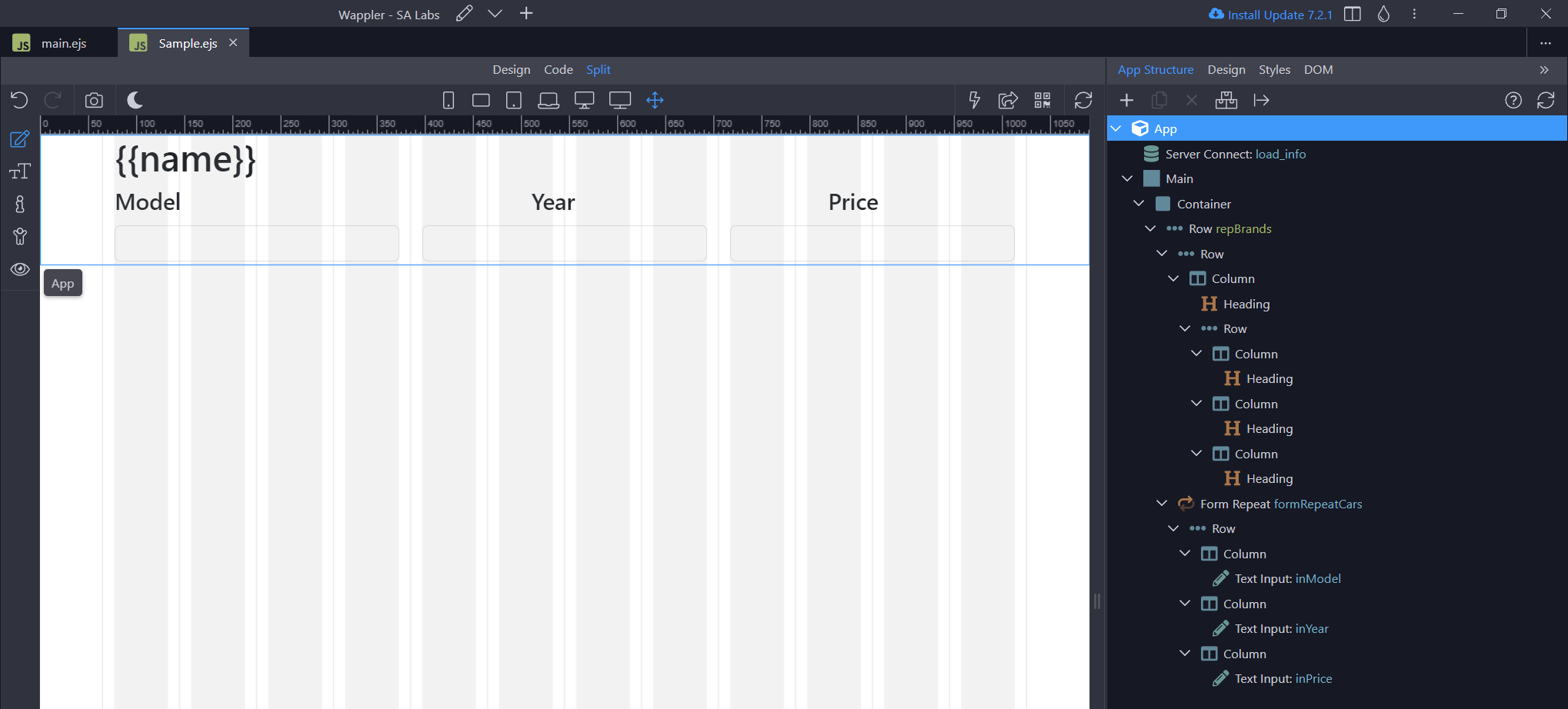Toggle the eye preview mode in left sidebar
This screenshot has width=1568, height=709.
[20, 269]
